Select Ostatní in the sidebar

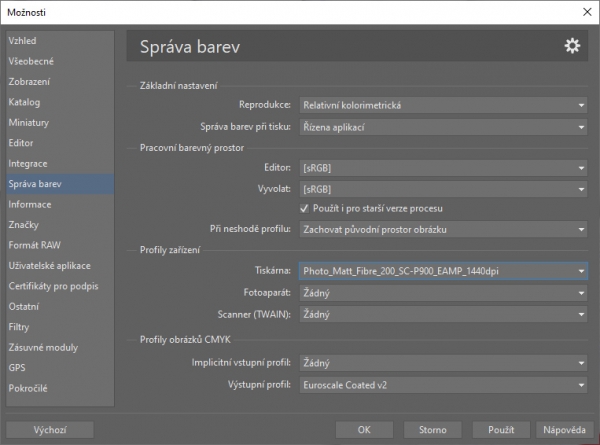coord(60,306)
